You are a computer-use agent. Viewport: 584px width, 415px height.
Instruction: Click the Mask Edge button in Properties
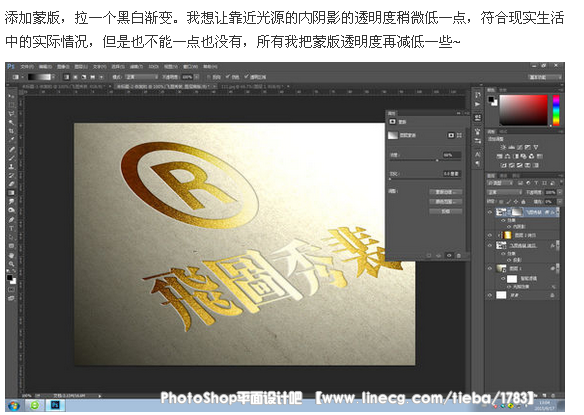click(446, 192)
